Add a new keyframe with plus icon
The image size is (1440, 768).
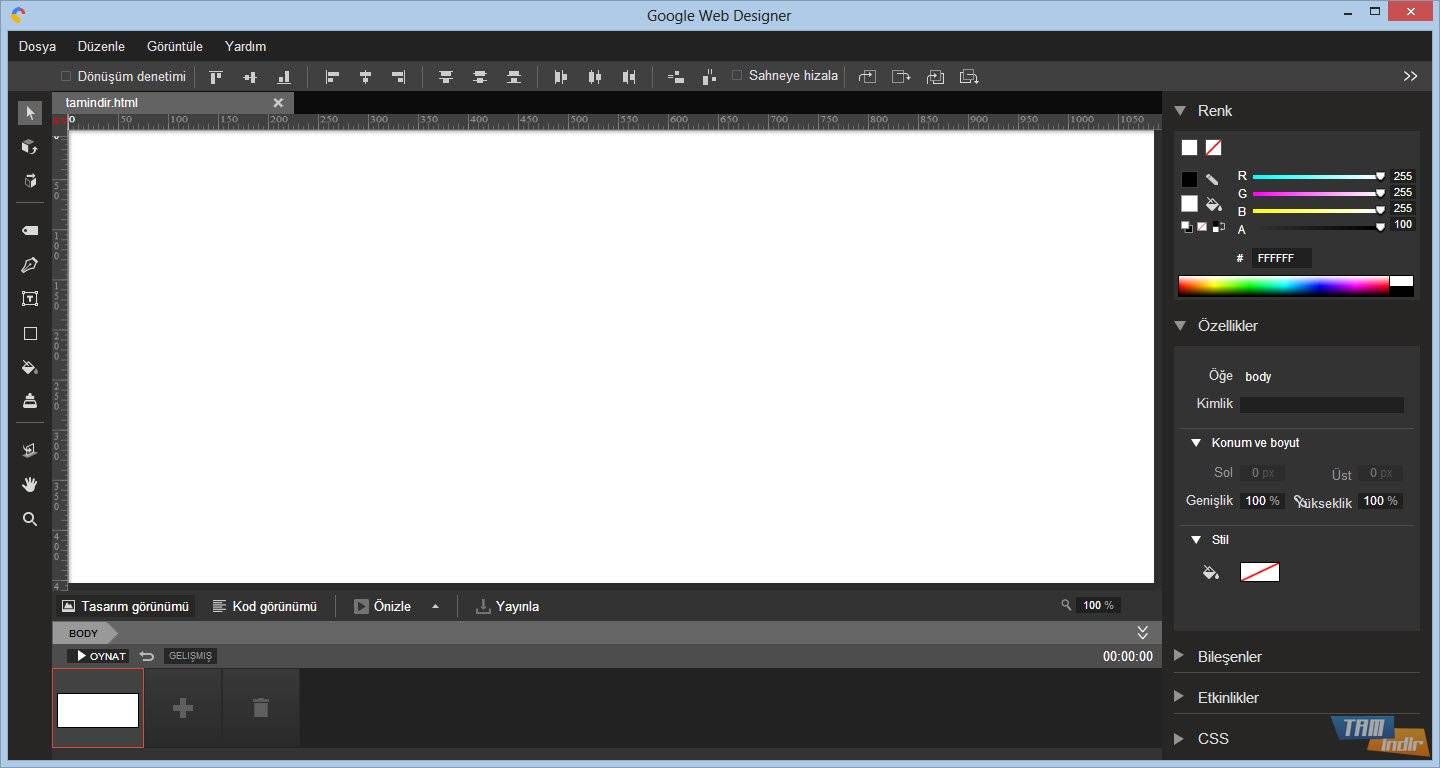point(183,708)
